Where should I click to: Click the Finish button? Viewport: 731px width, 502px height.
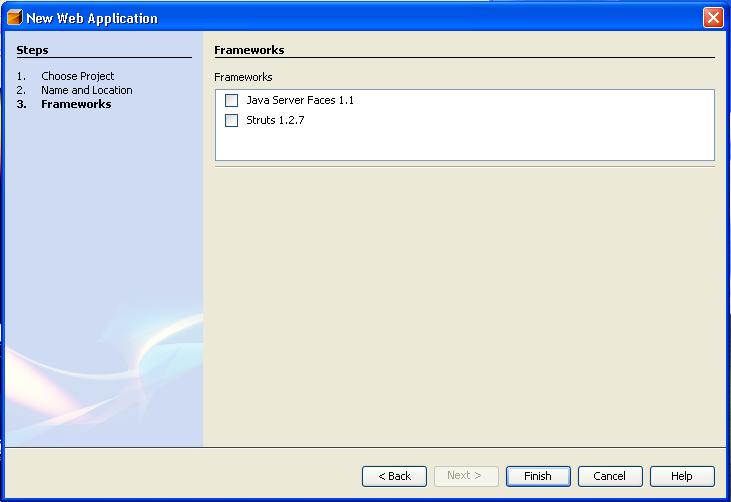click(538, 476)
